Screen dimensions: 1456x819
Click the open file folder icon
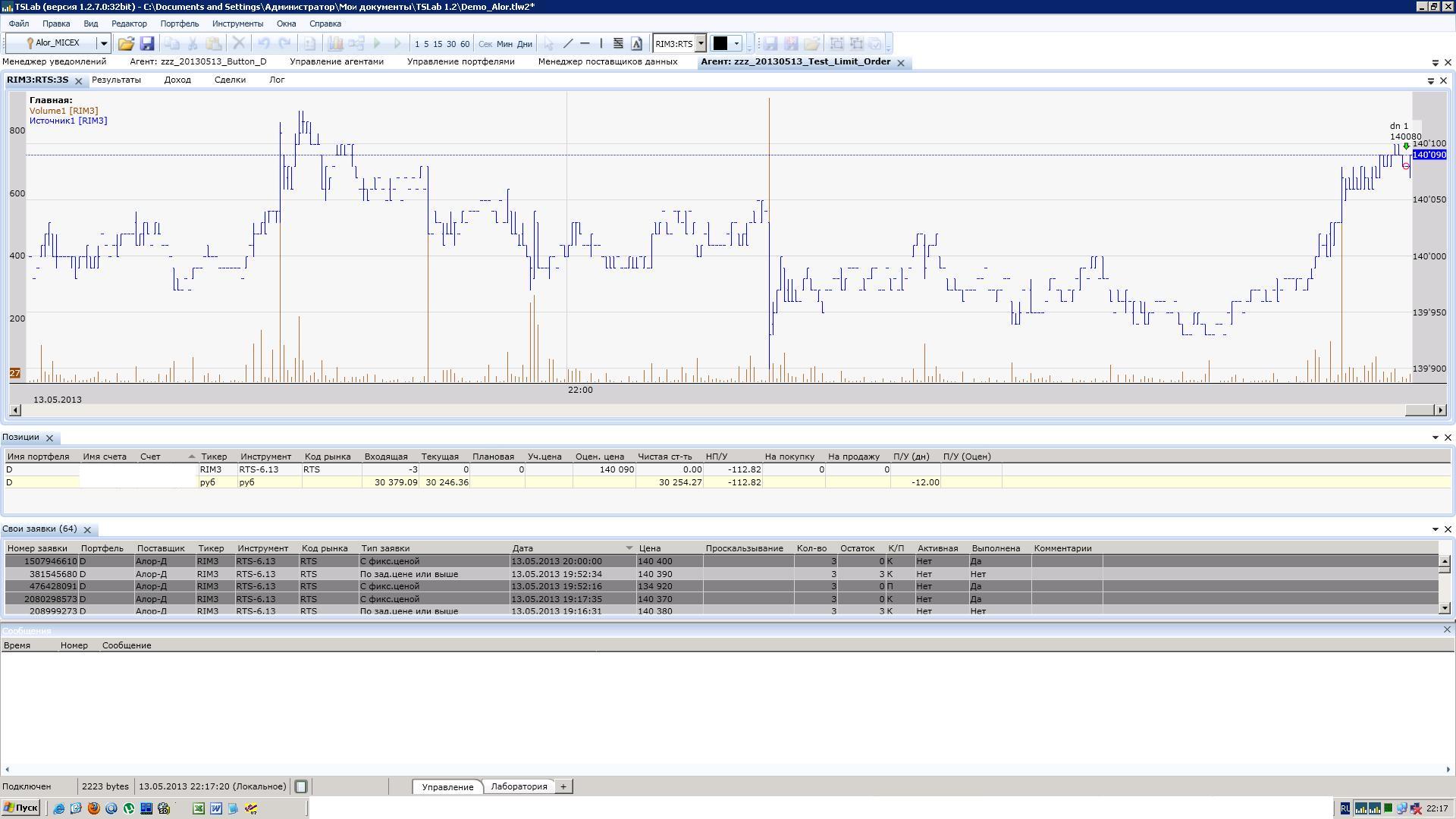coord(126,44)
